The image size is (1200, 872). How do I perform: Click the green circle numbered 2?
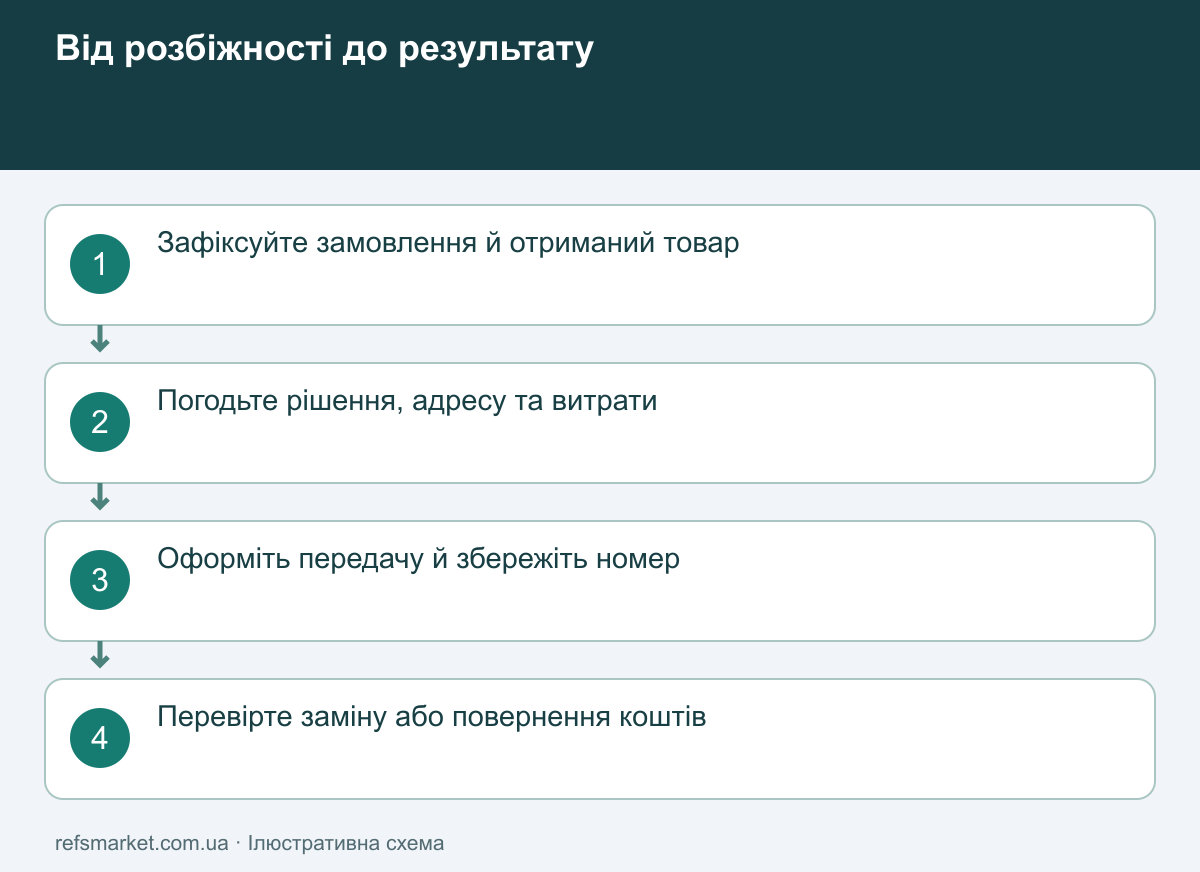click(100, 422)
